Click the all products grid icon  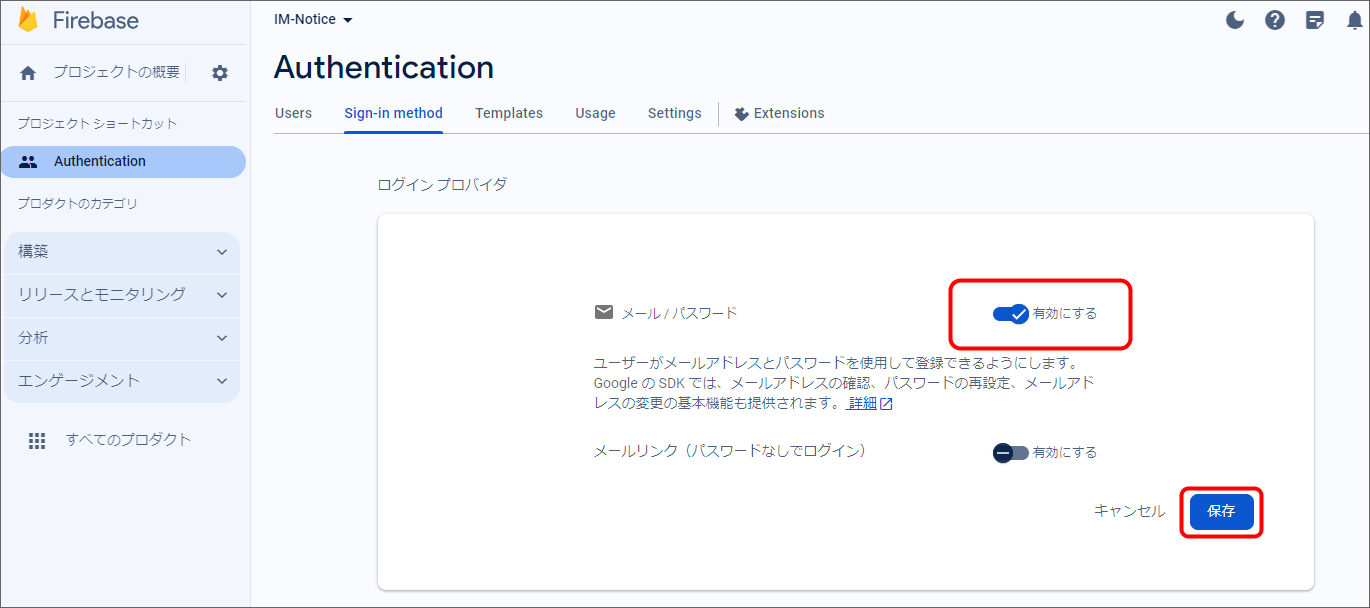click(37, 441)
